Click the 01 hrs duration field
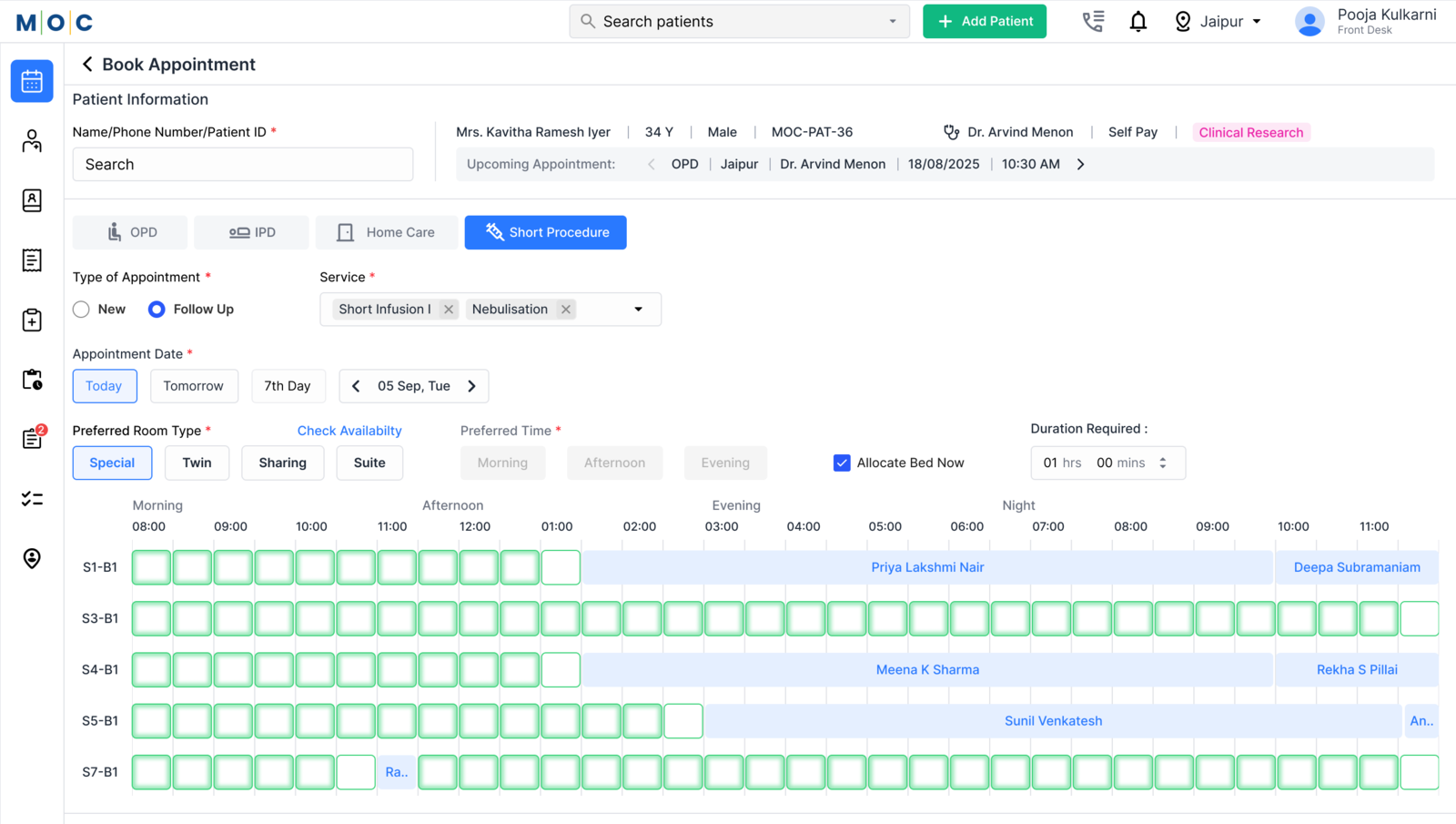Screen dimensions: 1456x824 1062,463
